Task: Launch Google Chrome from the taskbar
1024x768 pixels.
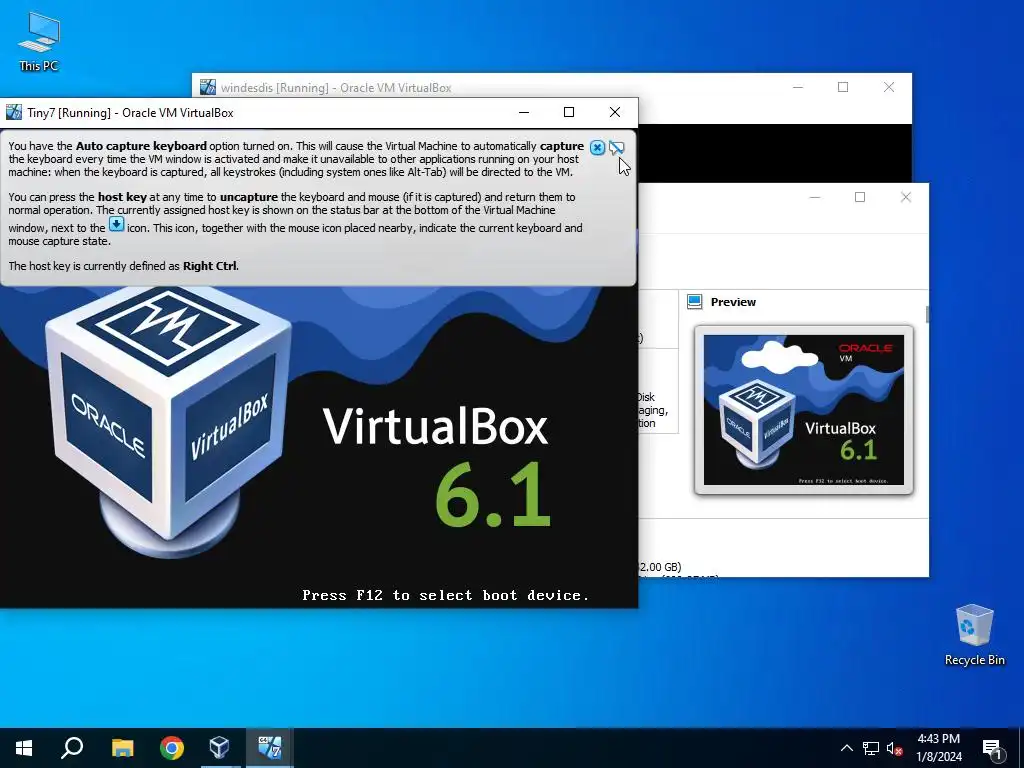Action: click(x=172, y=748)
